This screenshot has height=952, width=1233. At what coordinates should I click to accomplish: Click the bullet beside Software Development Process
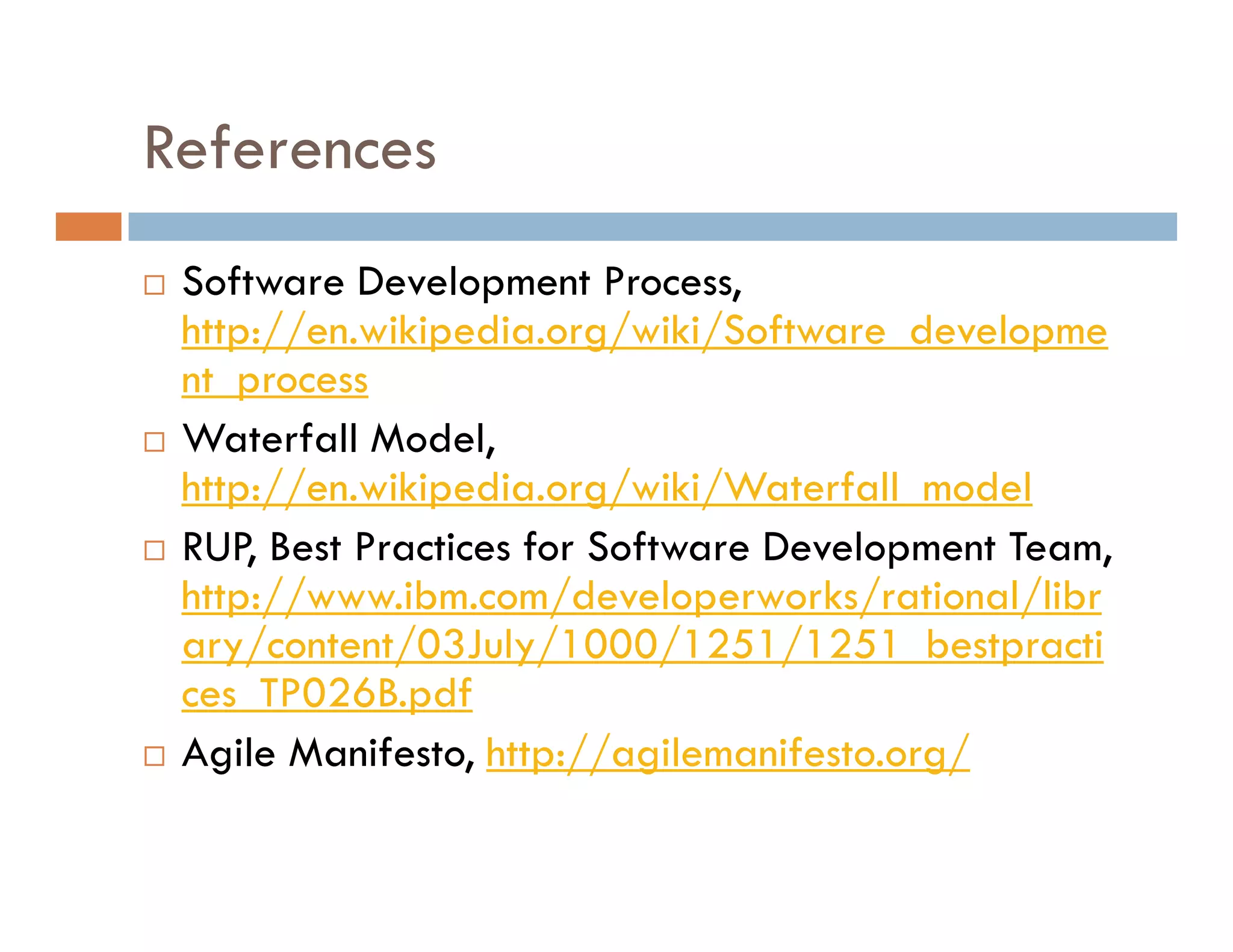(154, 285)
